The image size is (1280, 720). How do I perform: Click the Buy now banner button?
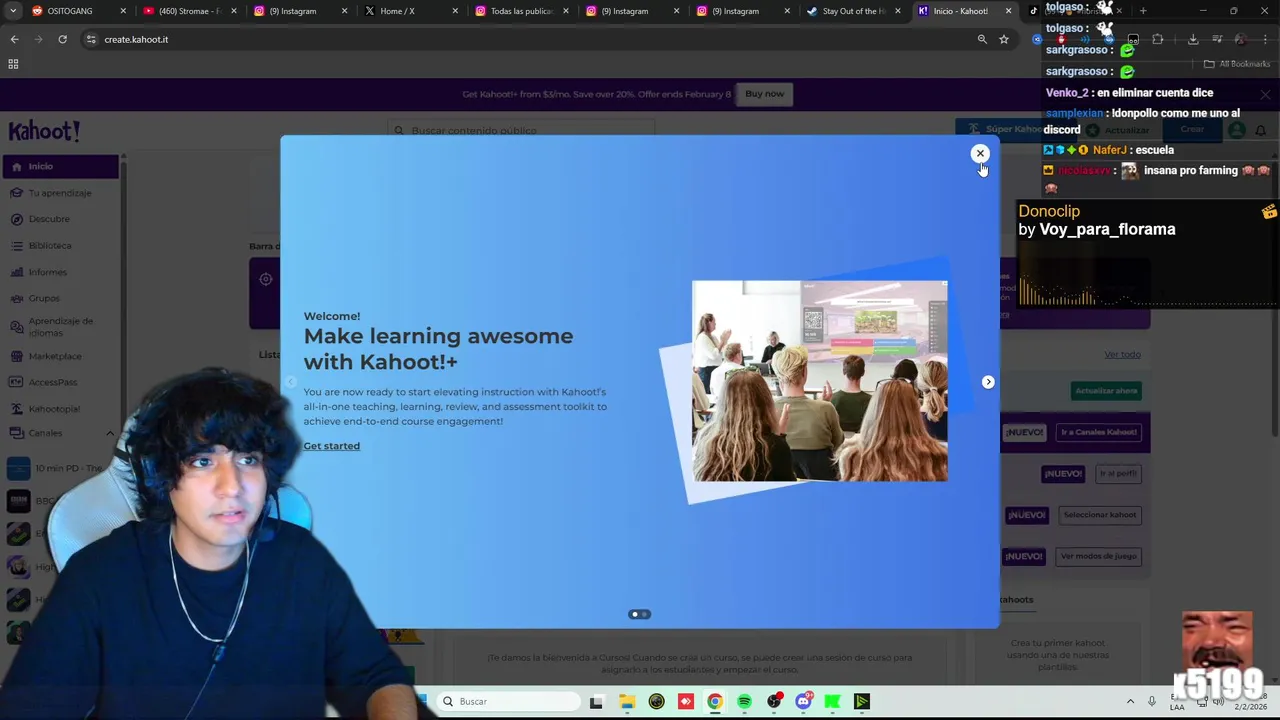(x=764, y=94)
